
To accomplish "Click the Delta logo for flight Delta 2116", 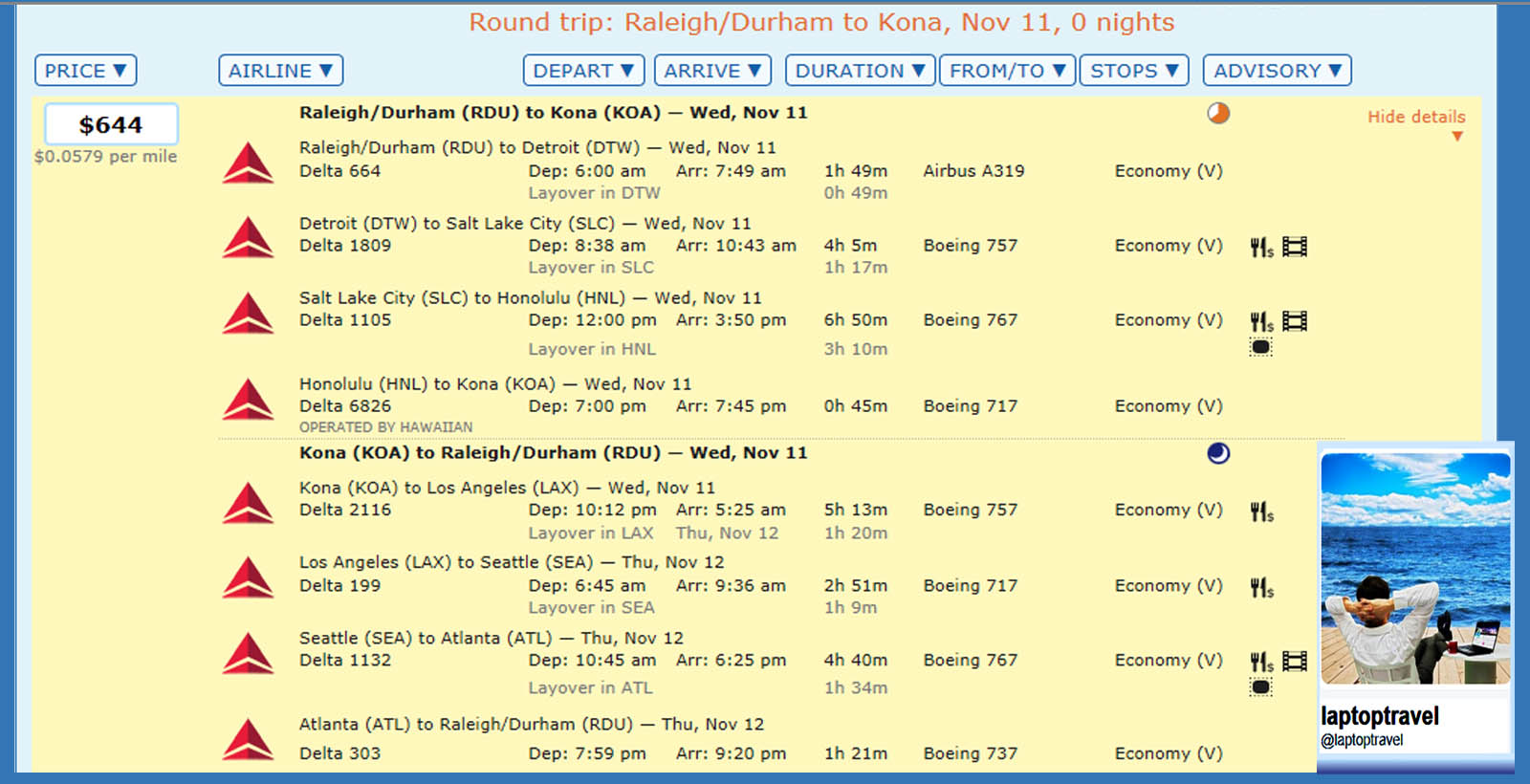I will tap(248, 503).
